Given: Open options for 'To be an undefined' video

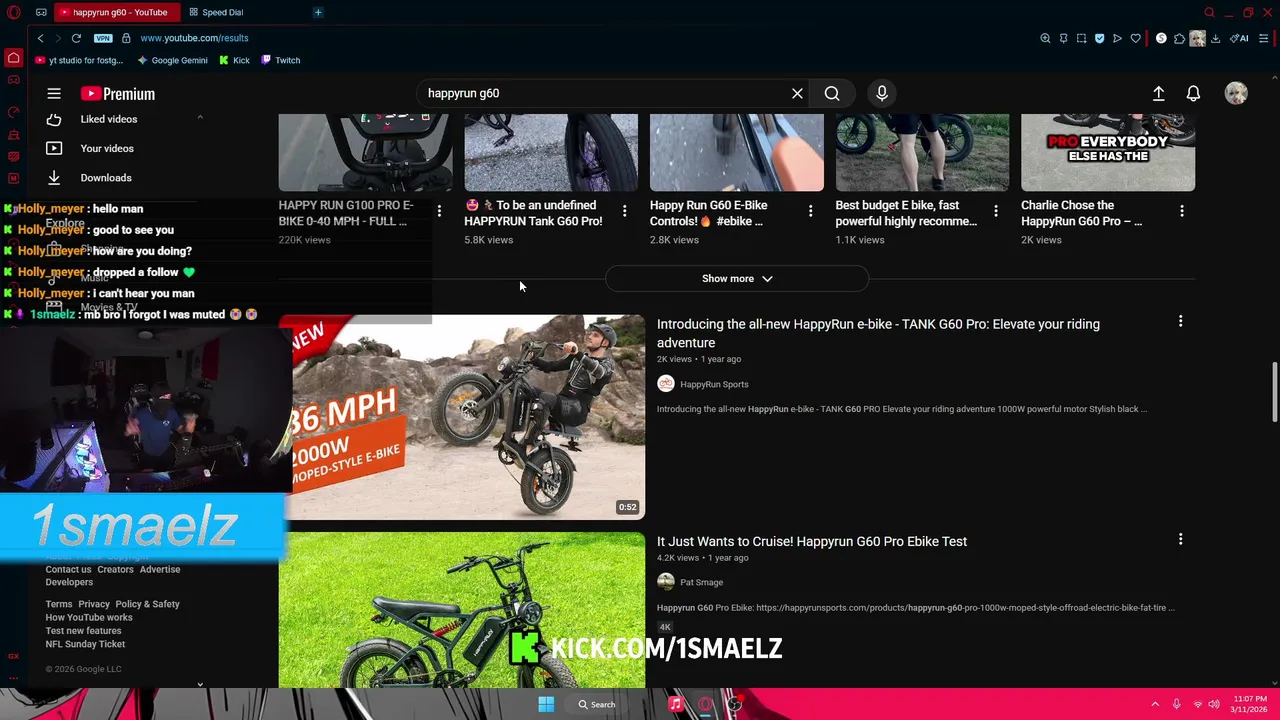Looking at the screenshot, I should tap(624, 211).
